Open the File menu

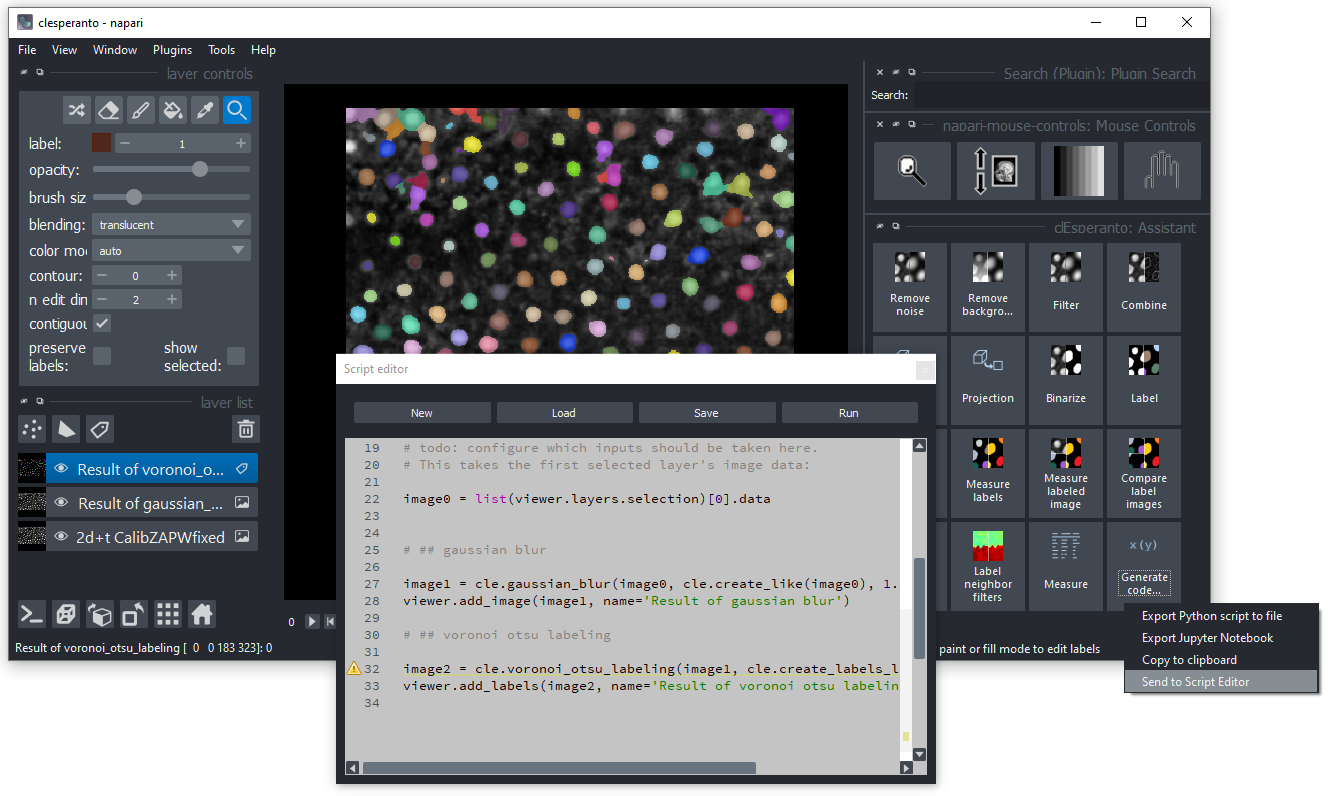click(x=27, y=50)
